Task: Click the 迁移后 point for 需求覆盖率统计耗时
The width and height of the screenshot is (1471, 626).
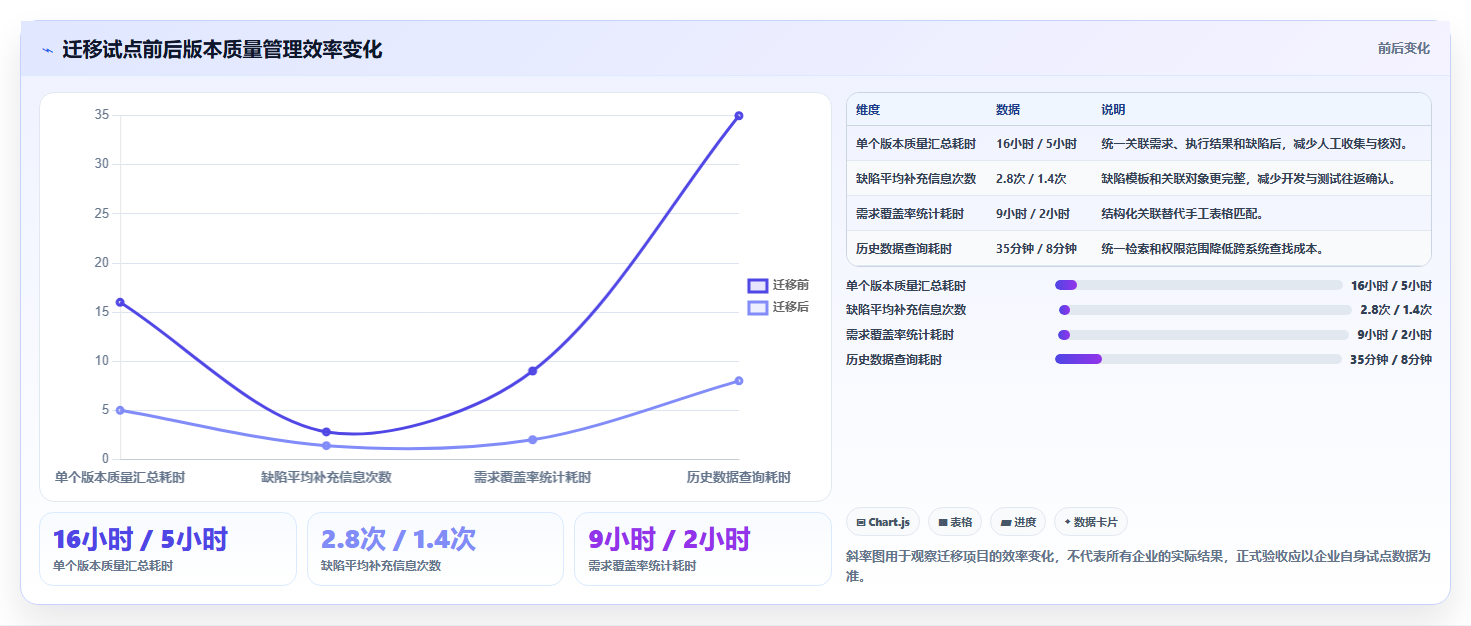Action: coord(532,439)
